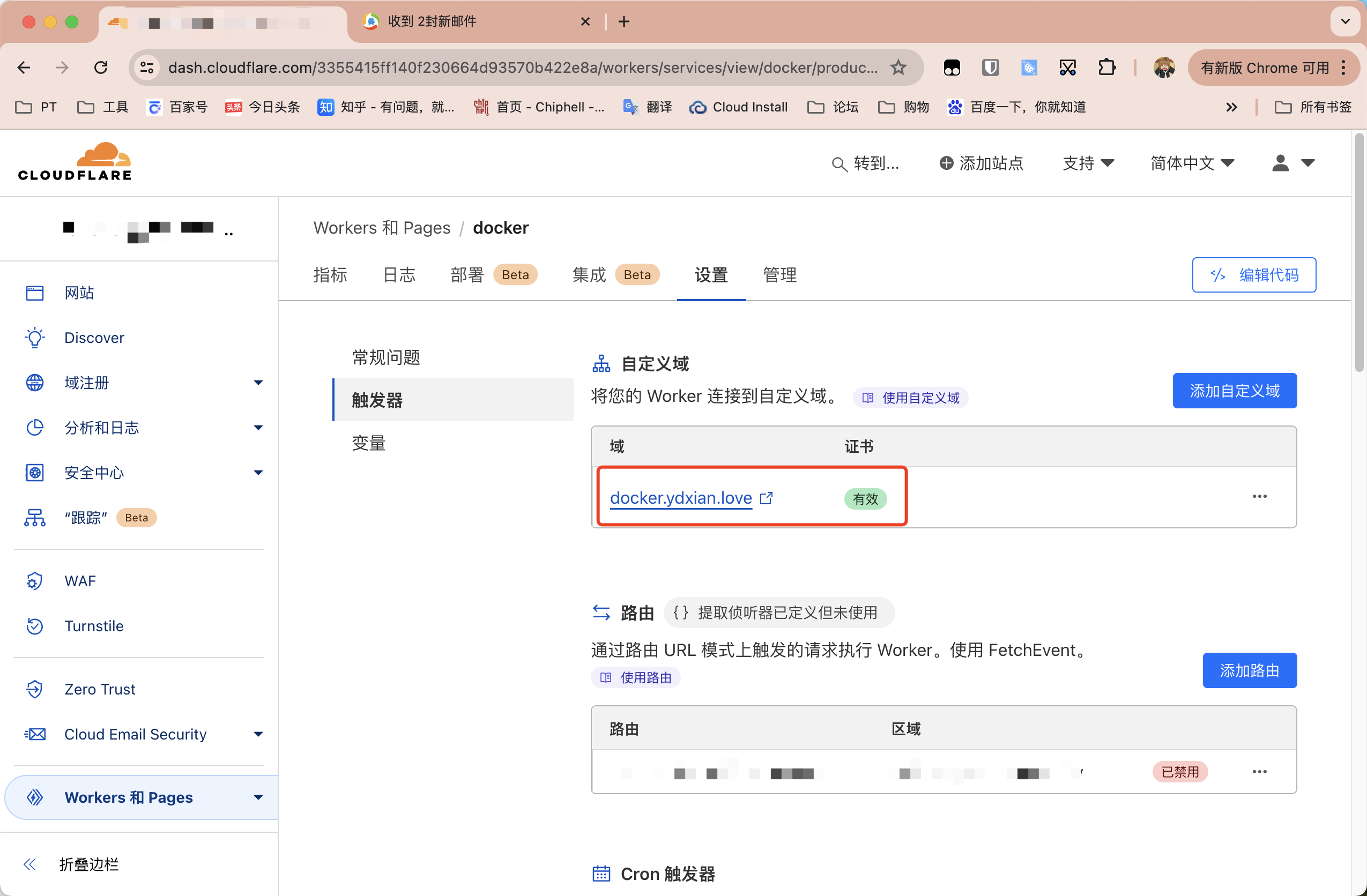The image size is (1367, 896).
Task: Bookmark page with star icon
Action: point(898,68)
